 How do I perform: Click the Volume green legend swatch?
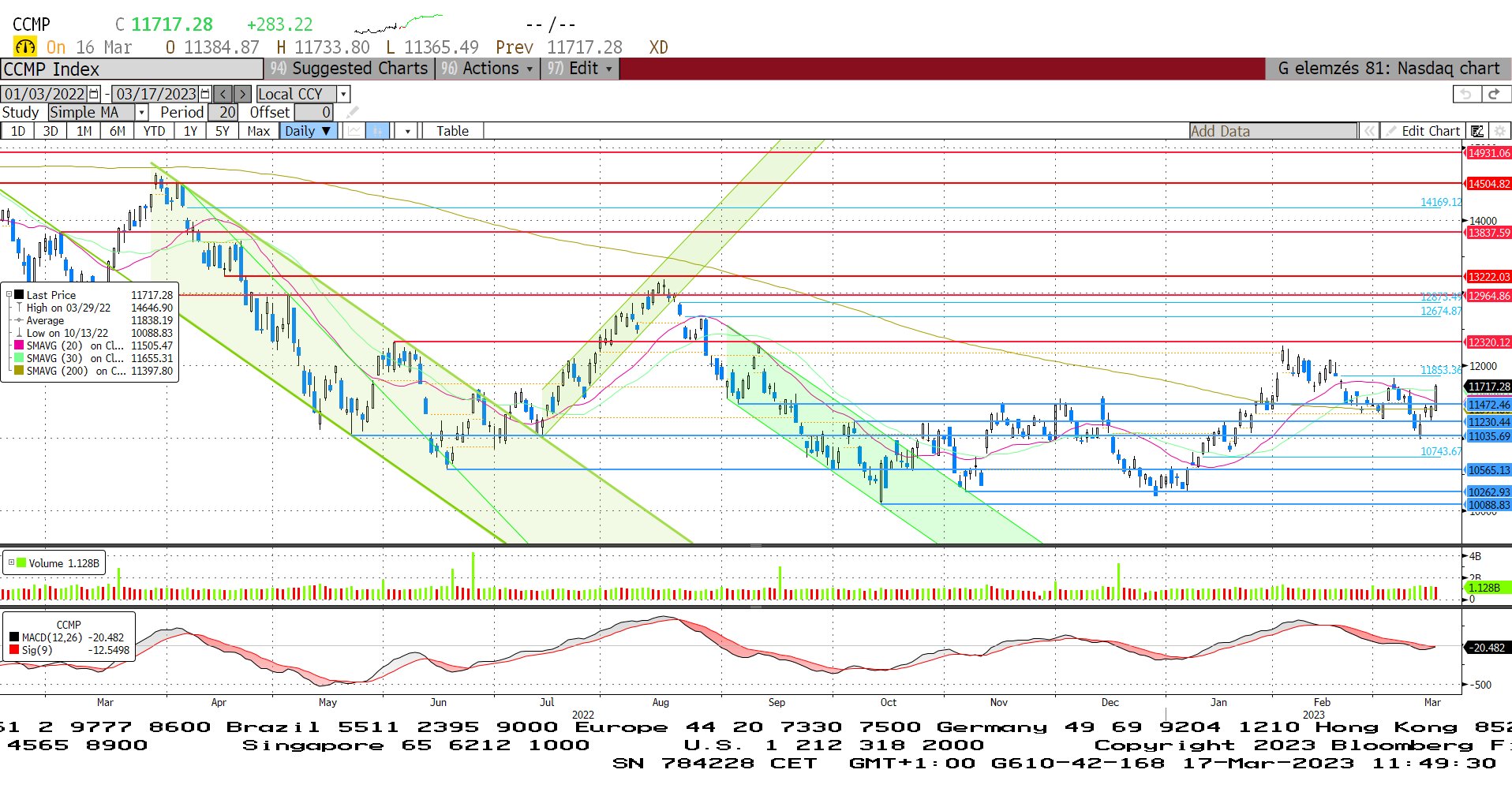22,562
